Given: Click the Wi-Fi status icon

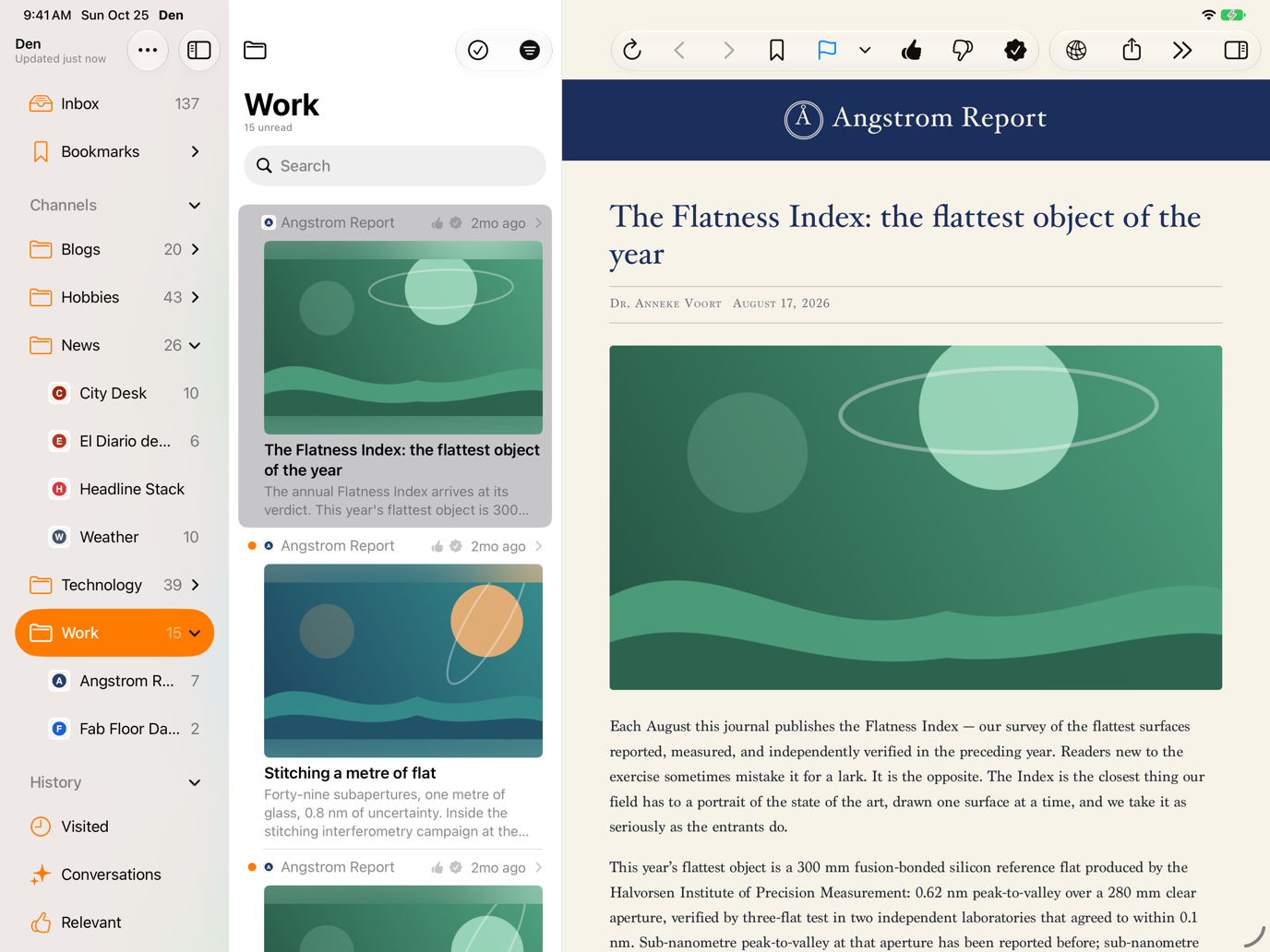Looking at the screenshot, I should pyautogui.click(x=1208, y=15).
